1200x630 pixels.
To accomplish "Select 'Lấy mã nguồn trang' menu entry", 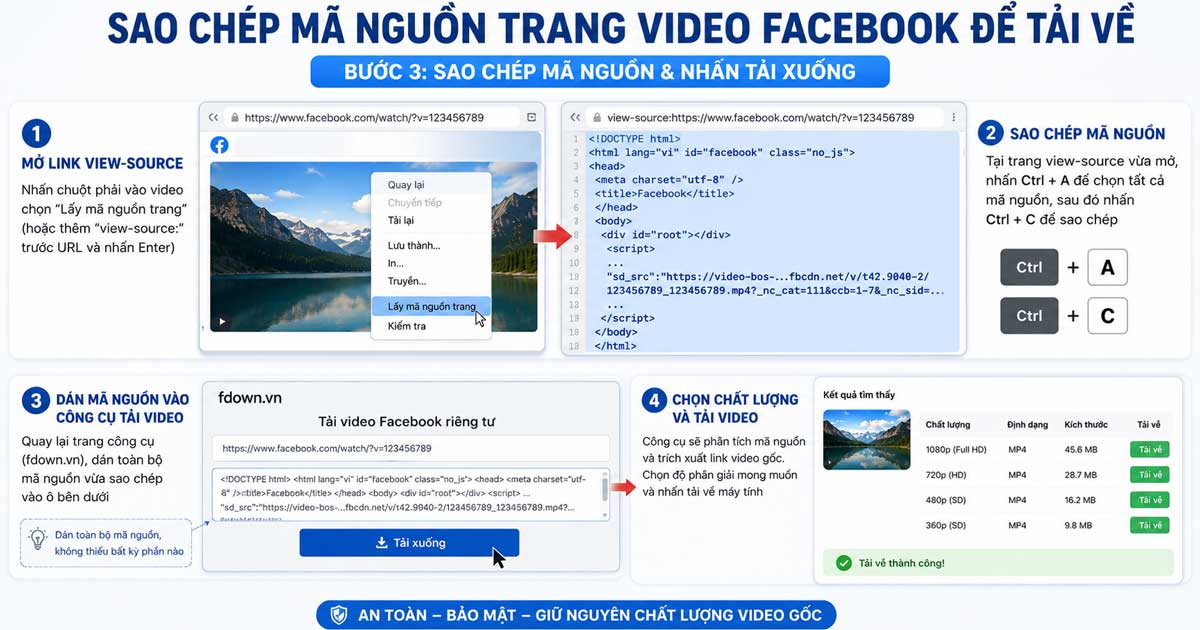I will (431, 306).
